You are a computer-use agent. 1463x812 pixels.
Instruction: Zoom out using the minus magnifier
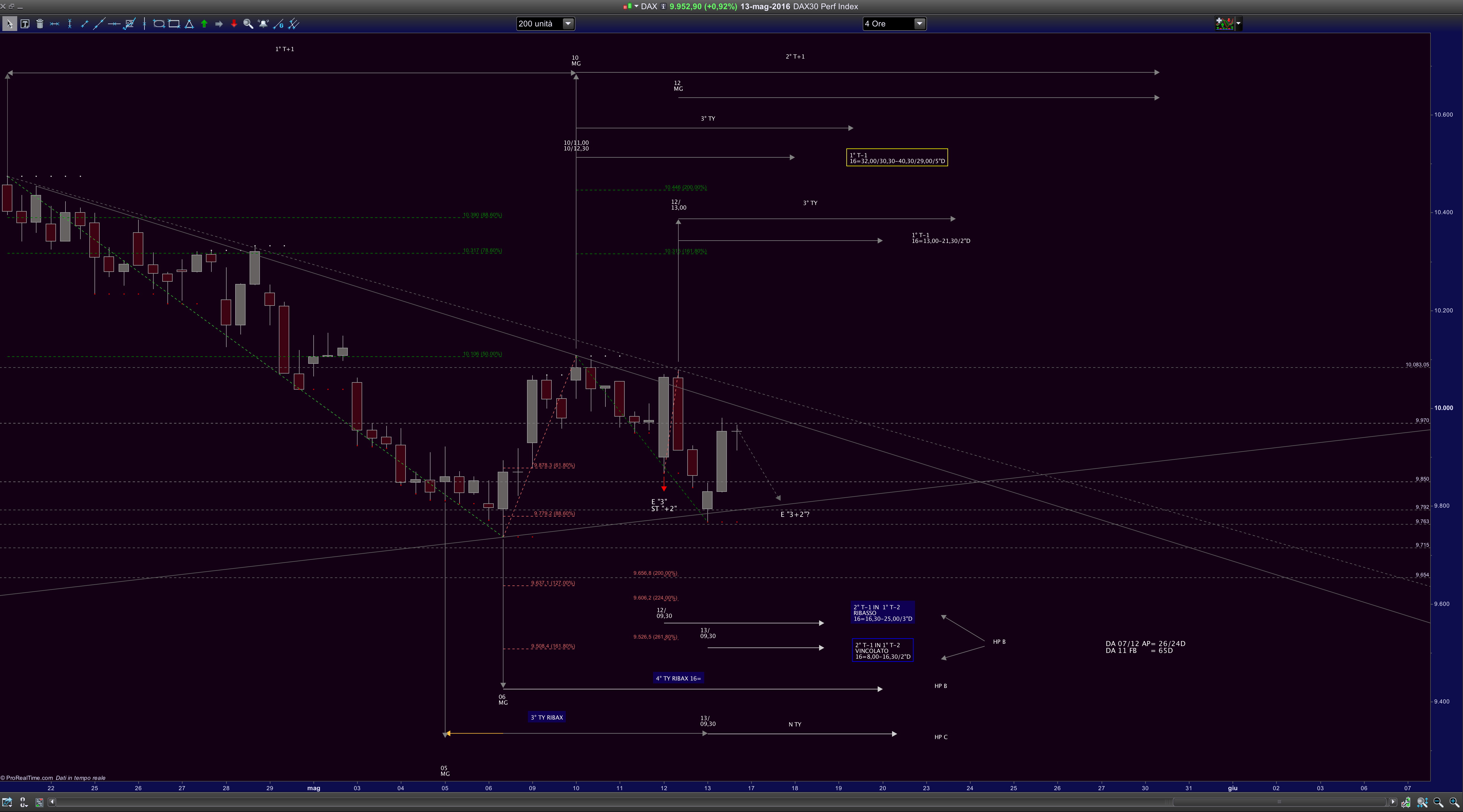click(x=1438, y=802)
